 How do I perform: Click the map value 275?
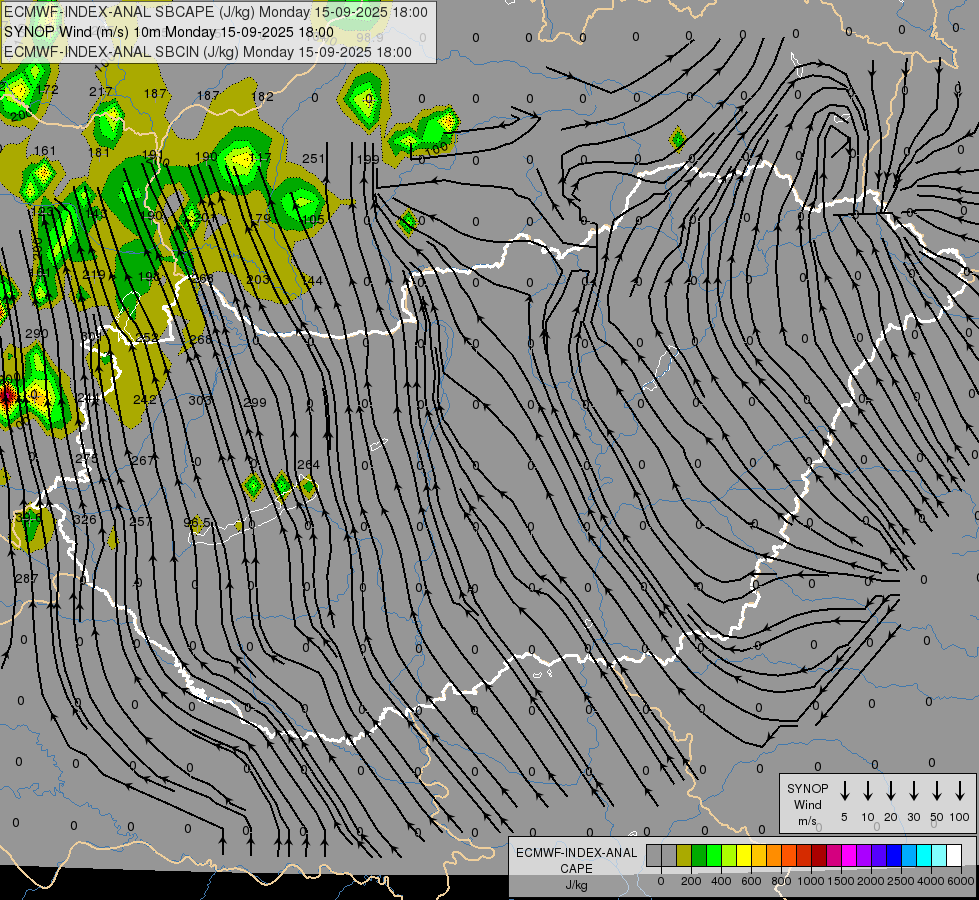coord(86,458)
